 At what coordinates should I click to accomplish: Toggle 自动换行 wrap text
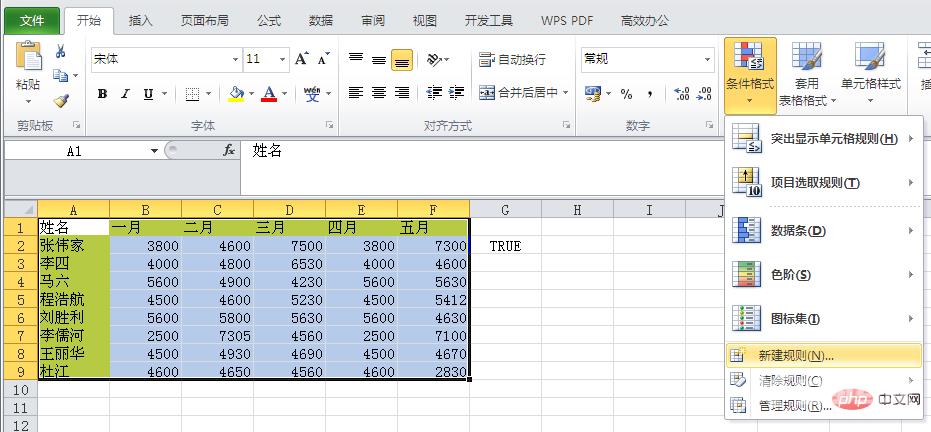512,59
